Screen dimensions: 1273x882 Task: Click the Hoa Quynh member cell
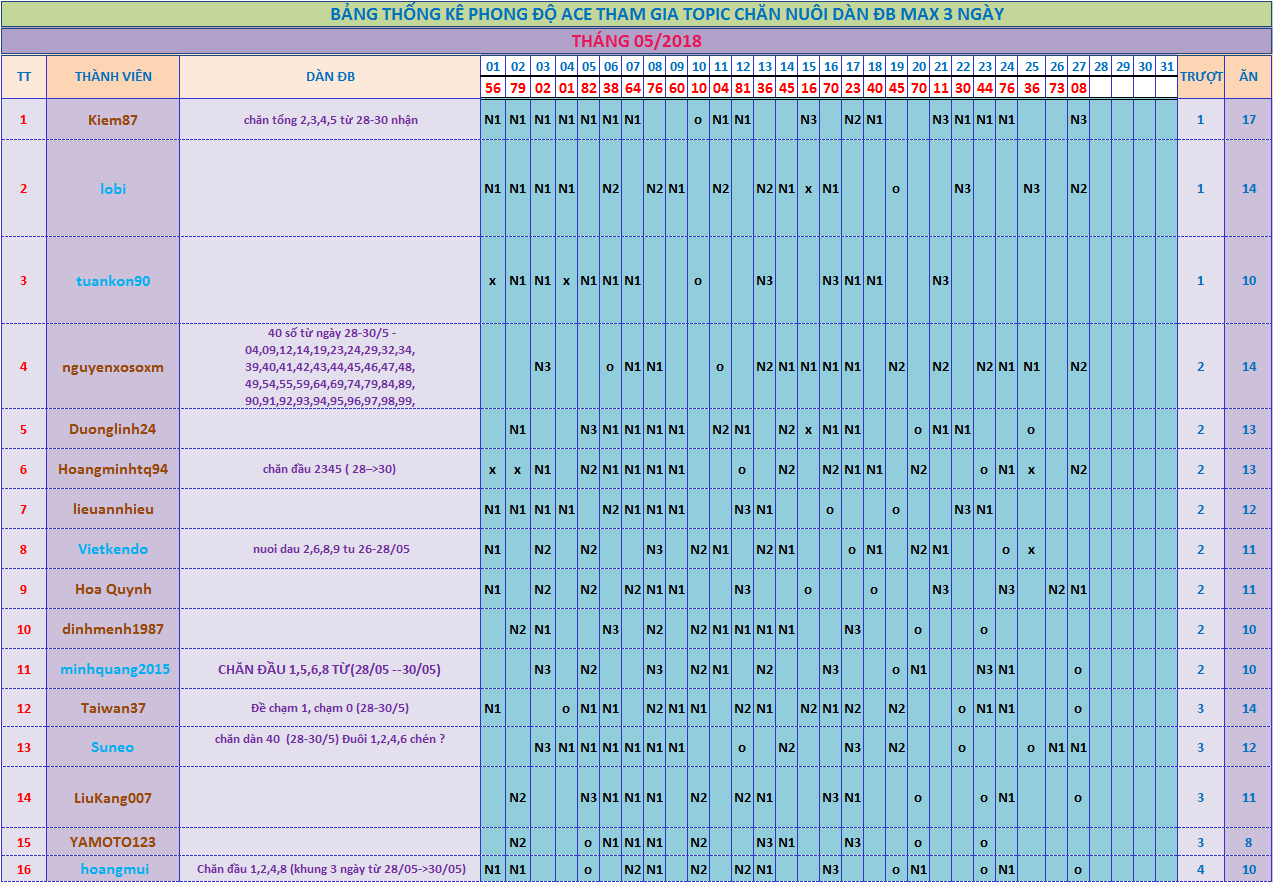113,589
